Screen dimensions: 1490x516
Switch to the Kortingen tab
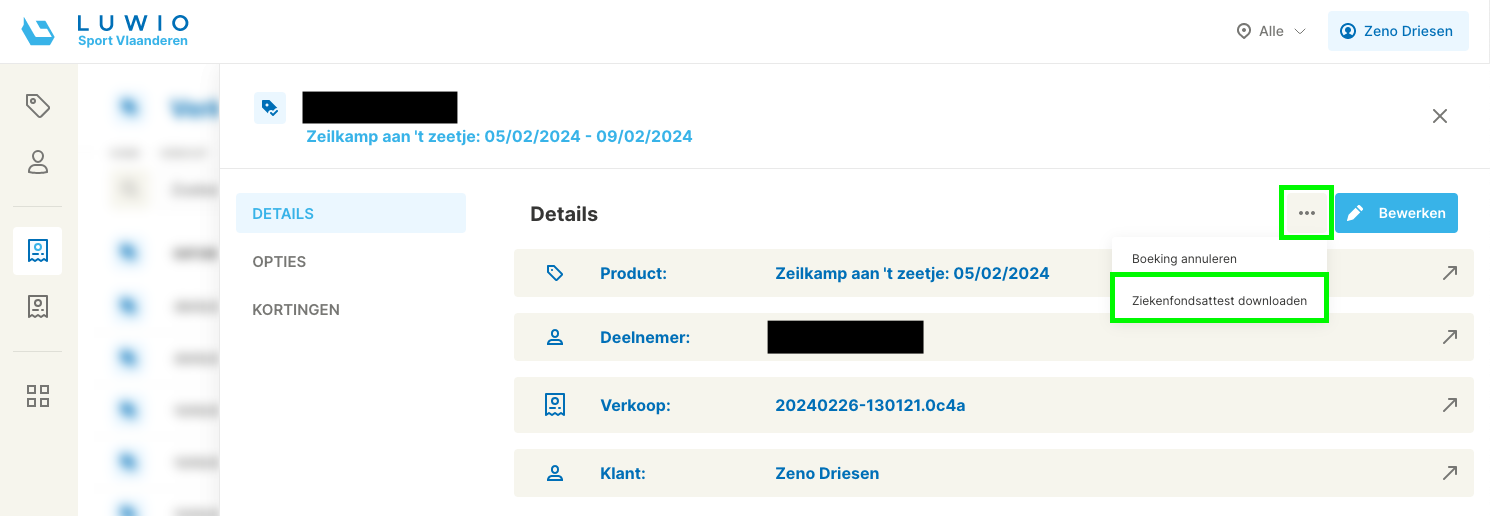click(296, 310)
